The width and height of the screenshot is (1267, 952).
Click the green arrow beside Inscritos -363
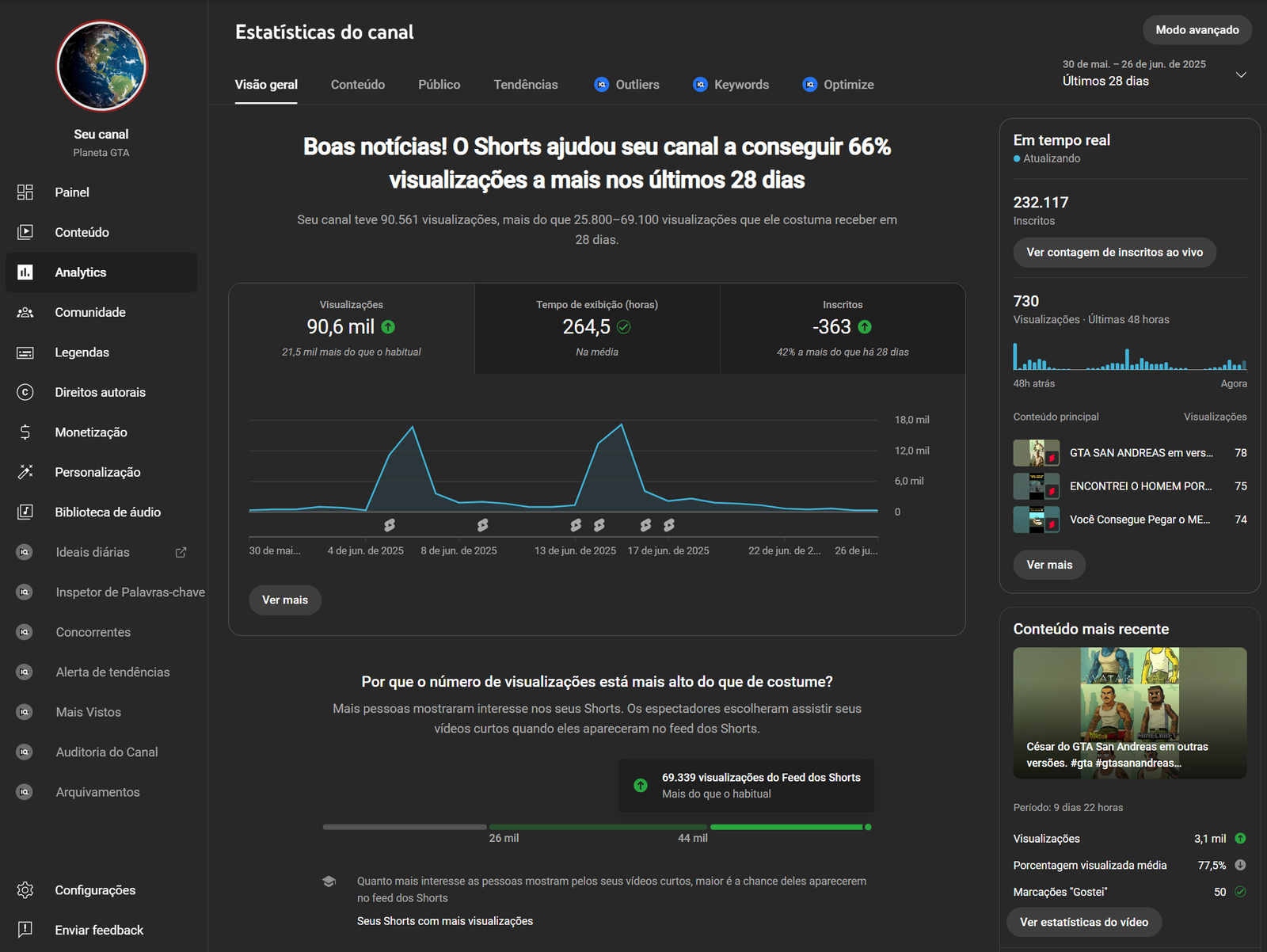click(x=865, y=326)
